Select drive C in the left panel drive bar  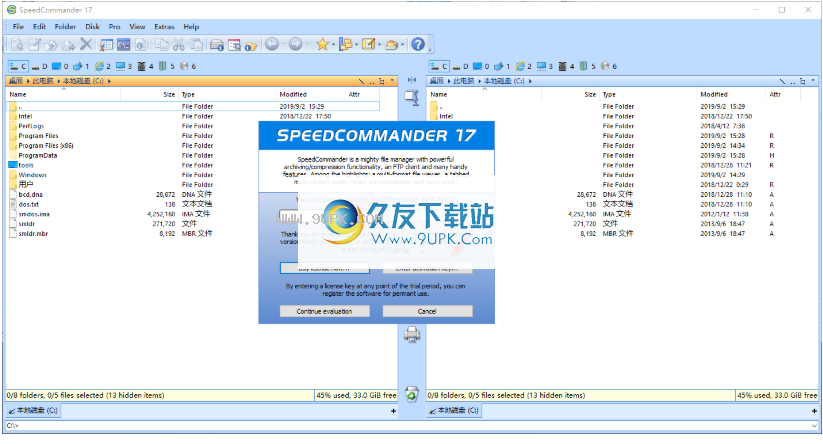pyautogui.click(x=18, y=66)
